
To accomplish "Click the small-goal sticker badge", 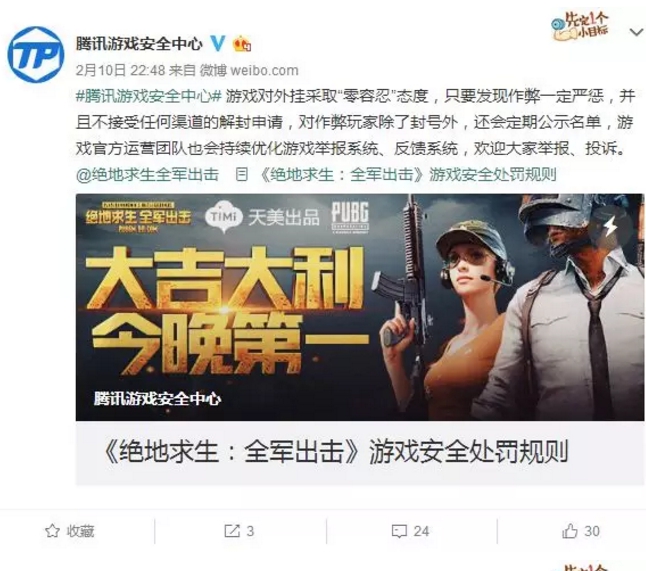I will [580, 26].
